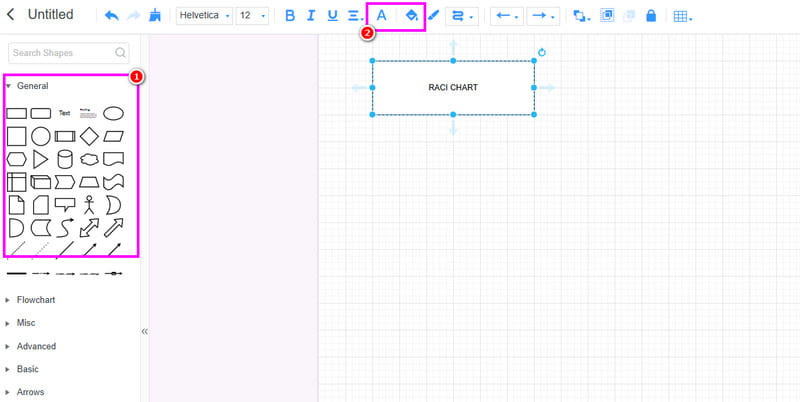Expand the Flowchart shape category
This screenshot has height=402, width=800.
click(x=36, y=300)
